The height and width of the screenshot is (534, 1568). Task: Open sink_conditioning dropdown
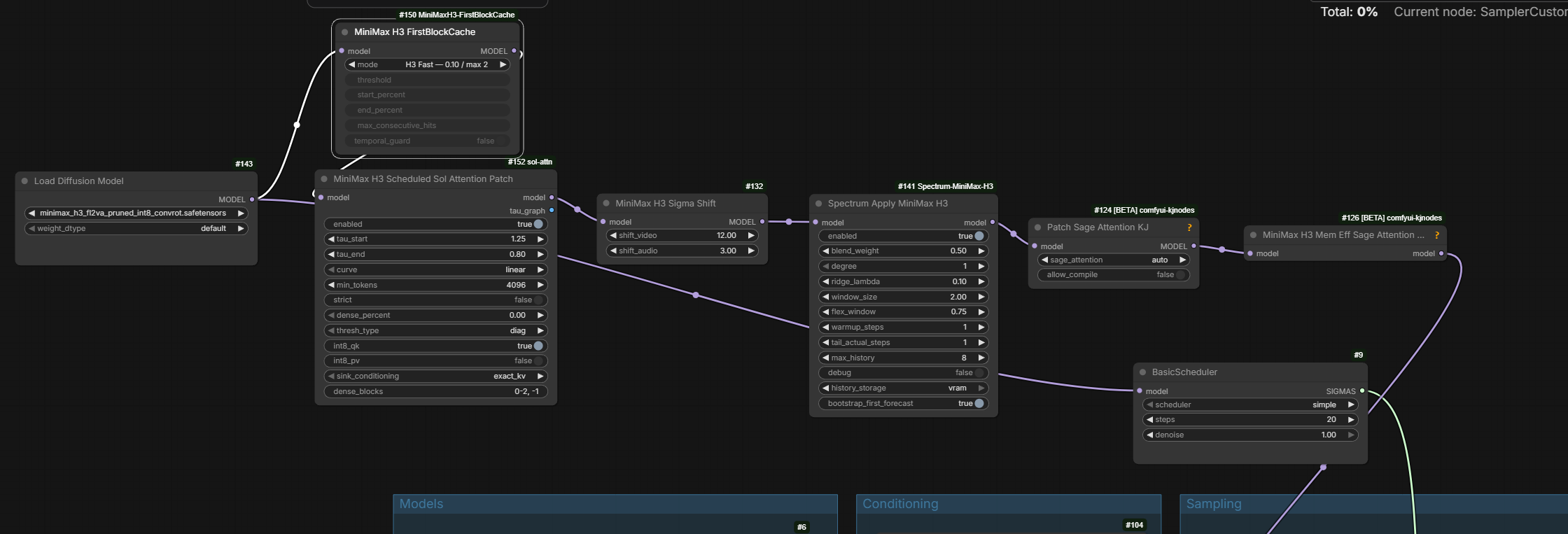(x=436, y=377)
